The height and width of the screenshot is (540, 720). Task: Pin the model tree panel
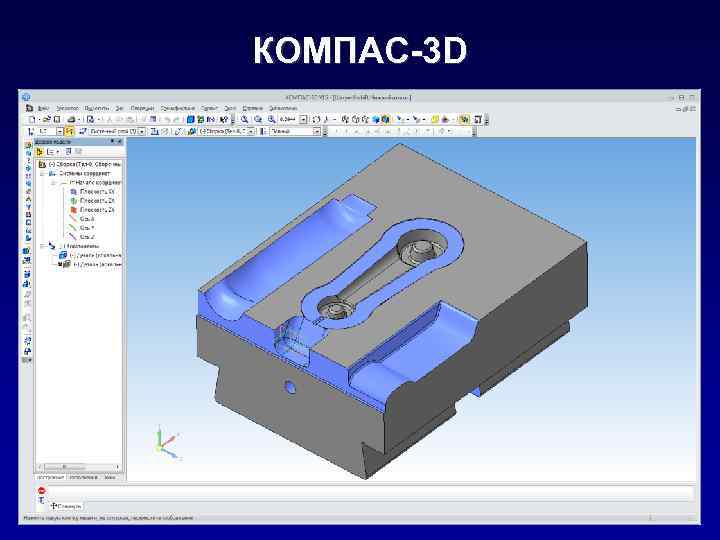point(112,142)
